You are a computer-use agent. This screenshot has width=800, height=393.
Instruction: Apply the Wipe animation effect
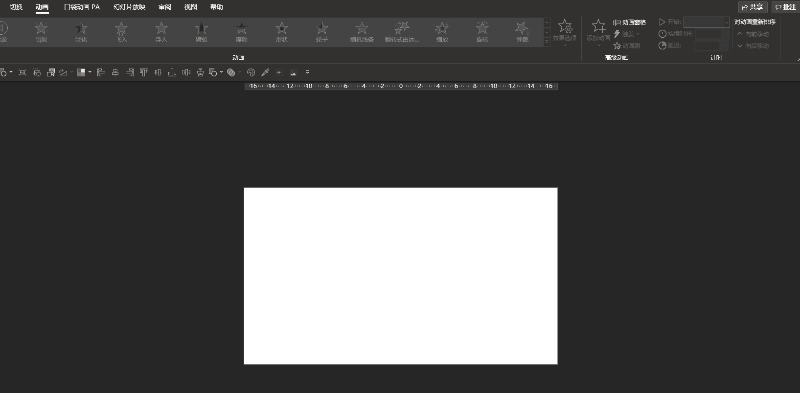click(x=241, y=32)
